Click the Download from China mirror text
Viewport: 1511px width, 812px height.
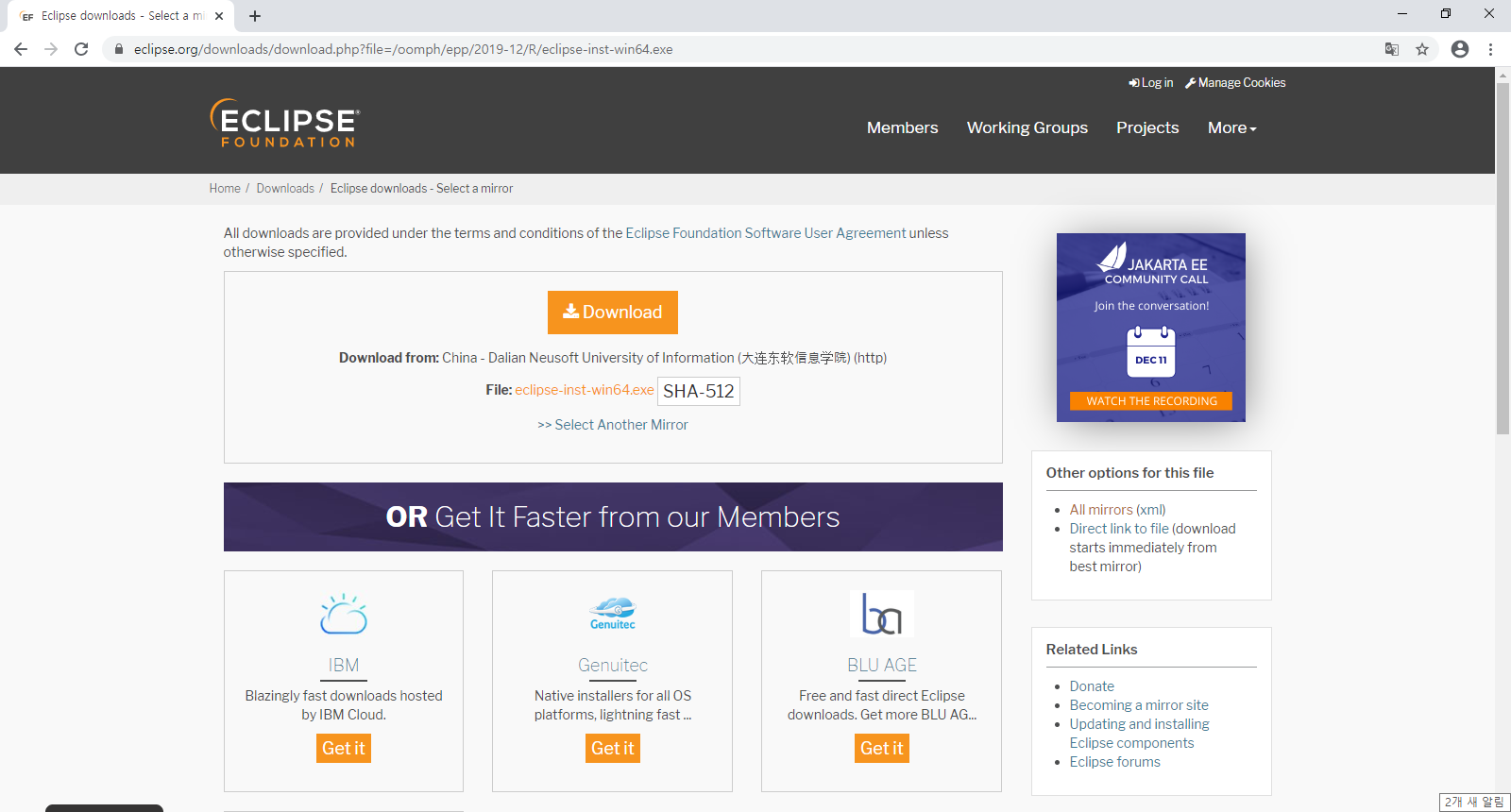pos(613,358)
